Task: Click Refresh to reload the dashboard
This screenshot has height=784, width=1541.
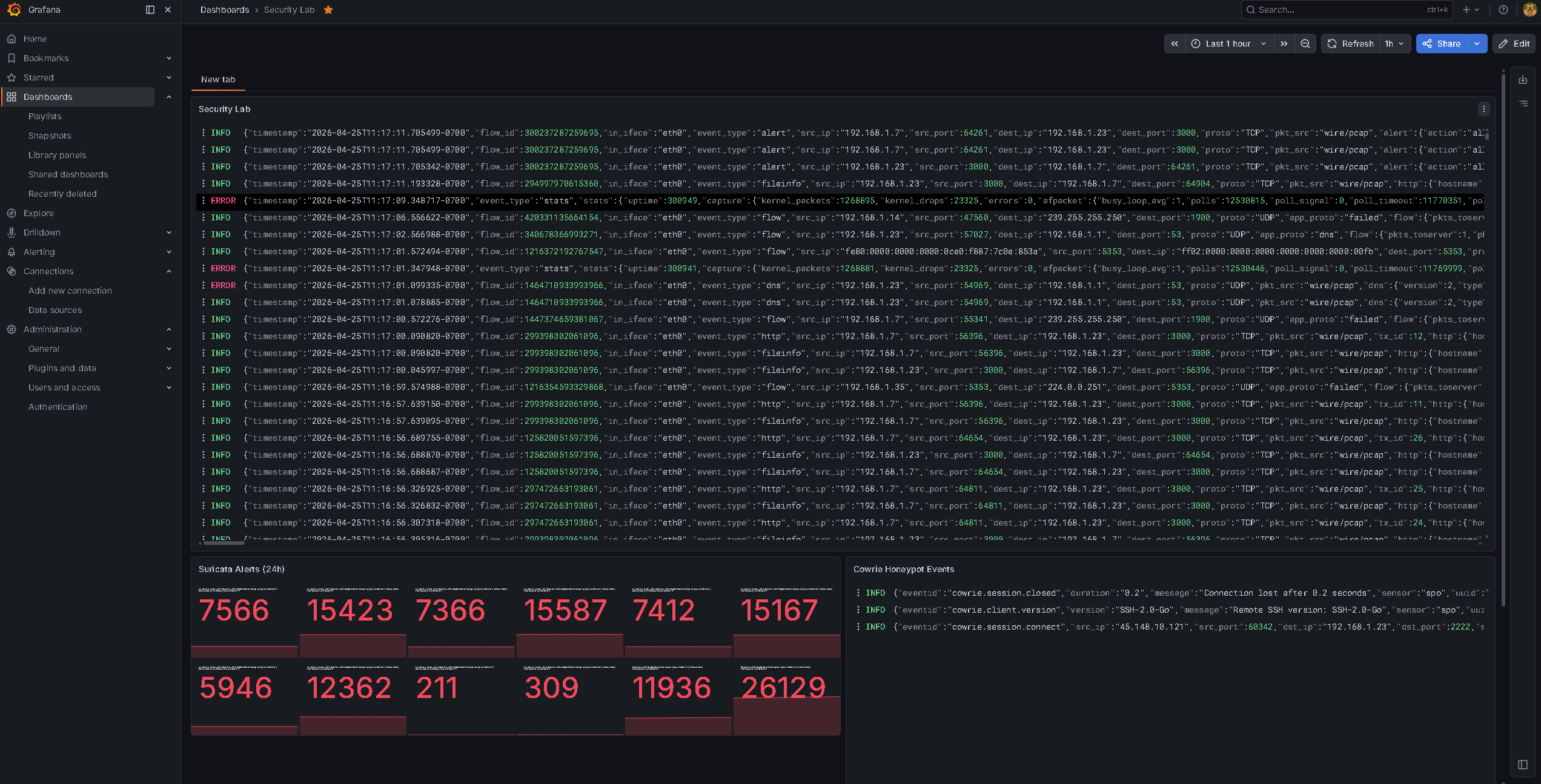Action: click(1350, 44)
